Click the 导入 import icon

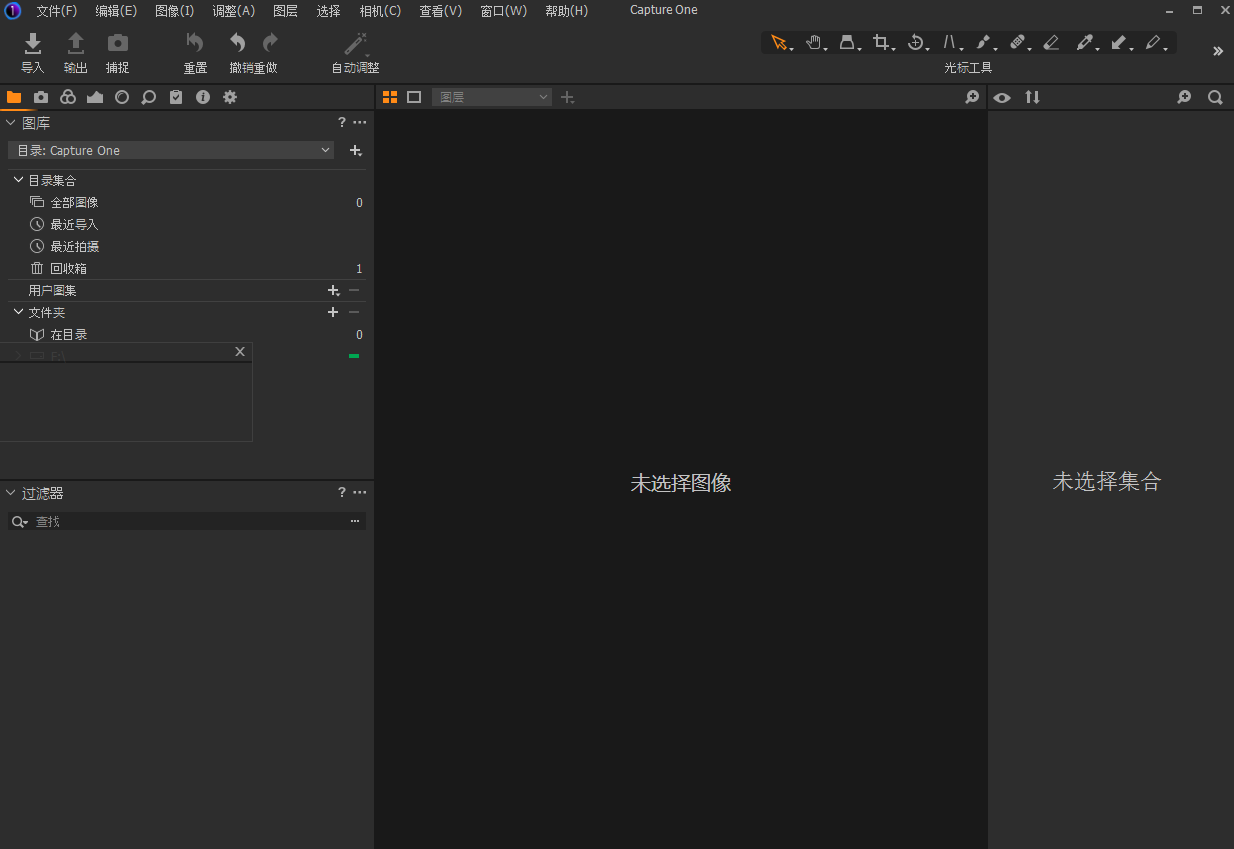(x=33, y=43)
